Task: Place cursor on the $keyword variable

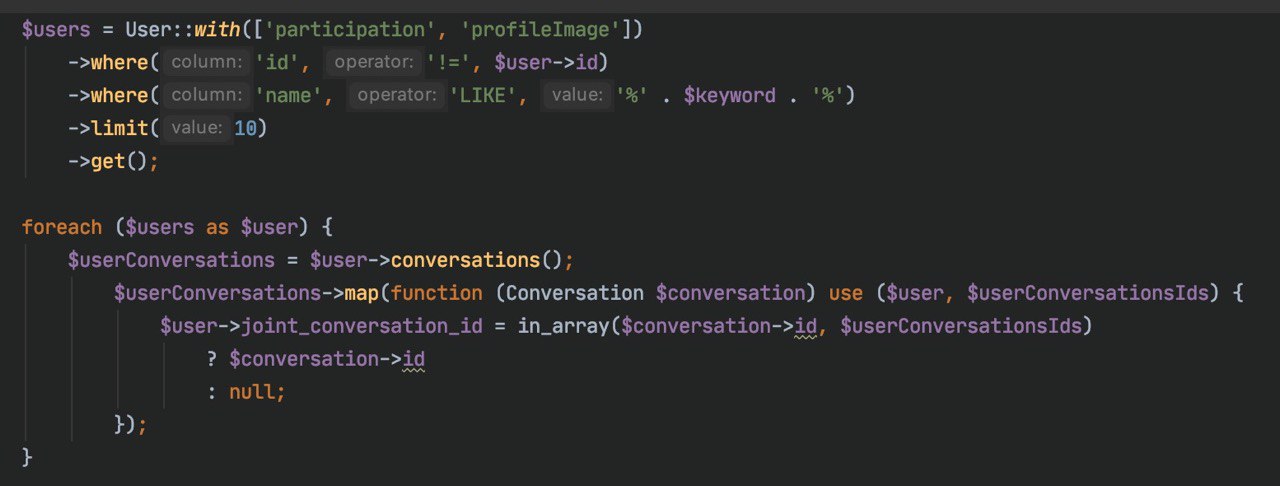Action: coord(729,96)
